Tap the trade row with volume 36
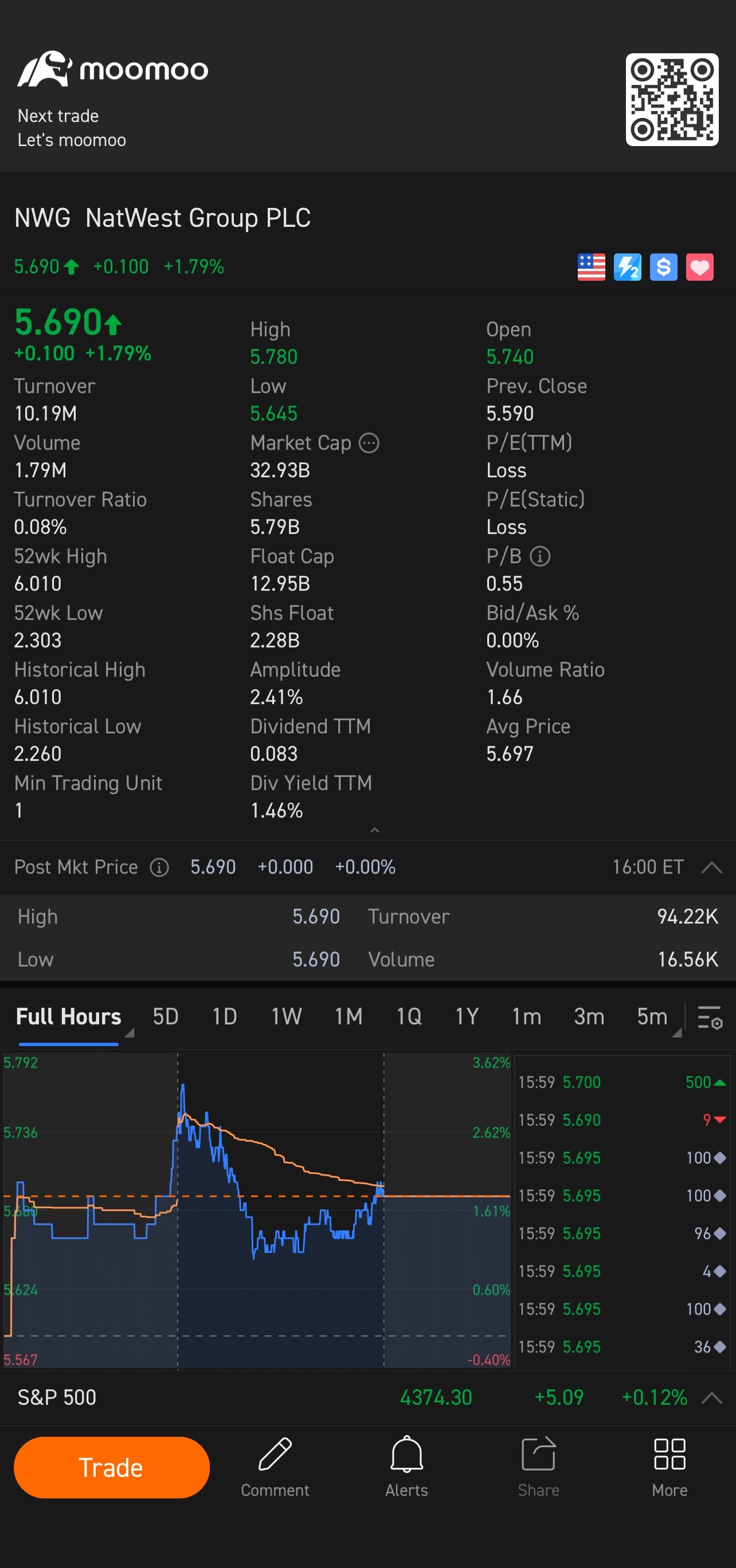The image size is (736, 1568). [x=621, y=1346]
